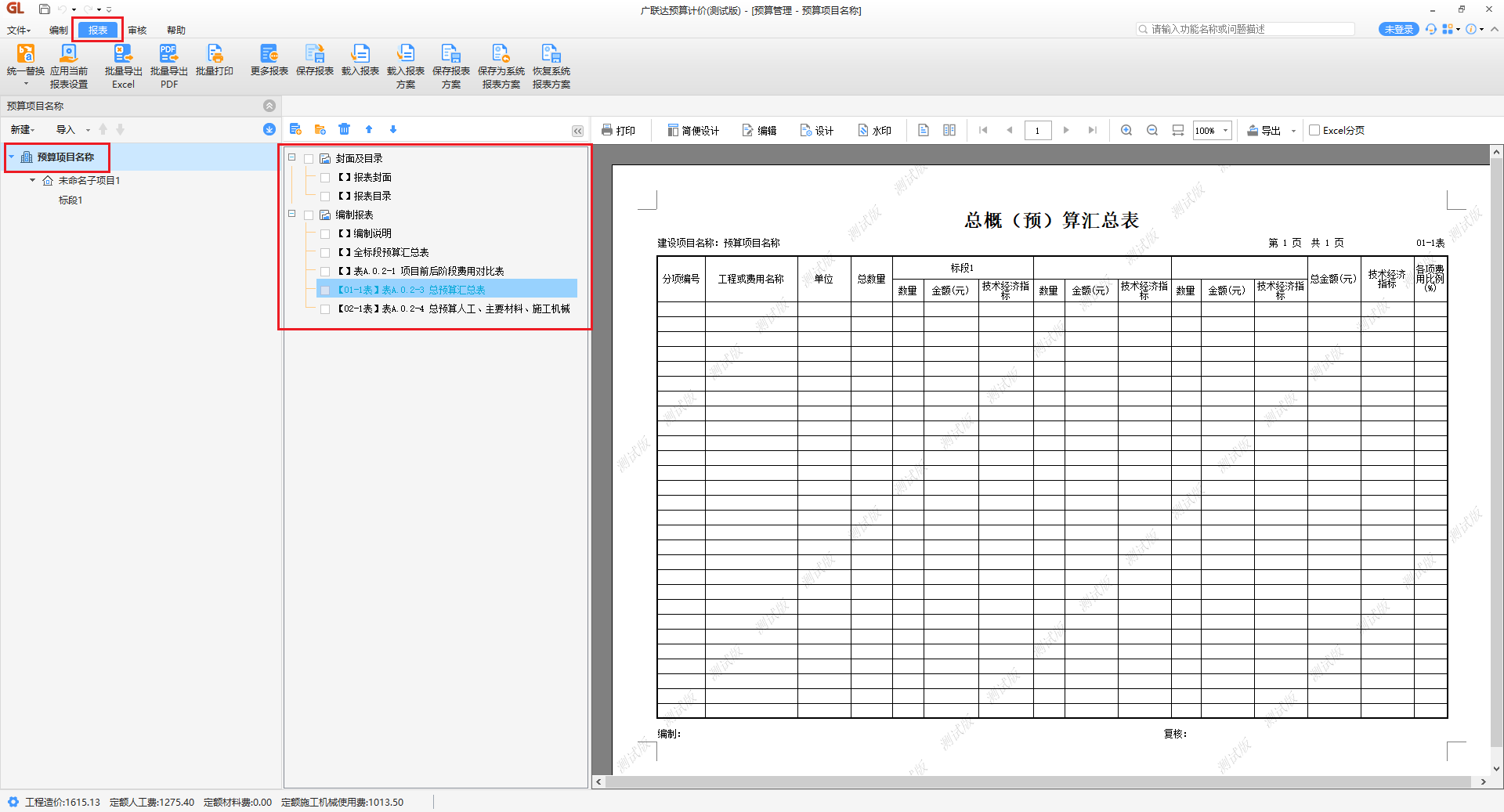Move report down with the down arrow
Image resolution: width=1504 pixels, height=812 pixels.
[393, 129]
